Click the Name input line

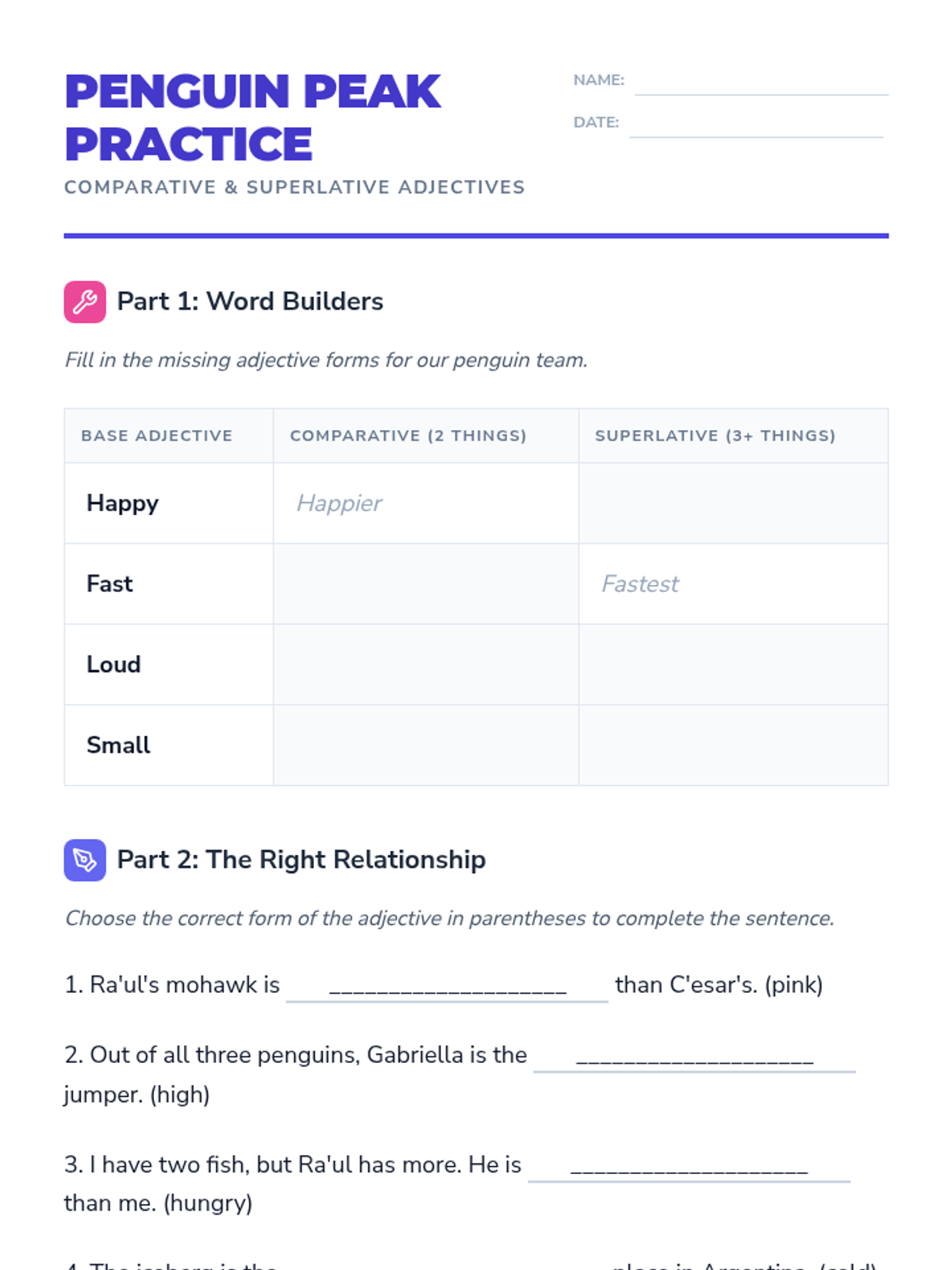click(761, 83)
